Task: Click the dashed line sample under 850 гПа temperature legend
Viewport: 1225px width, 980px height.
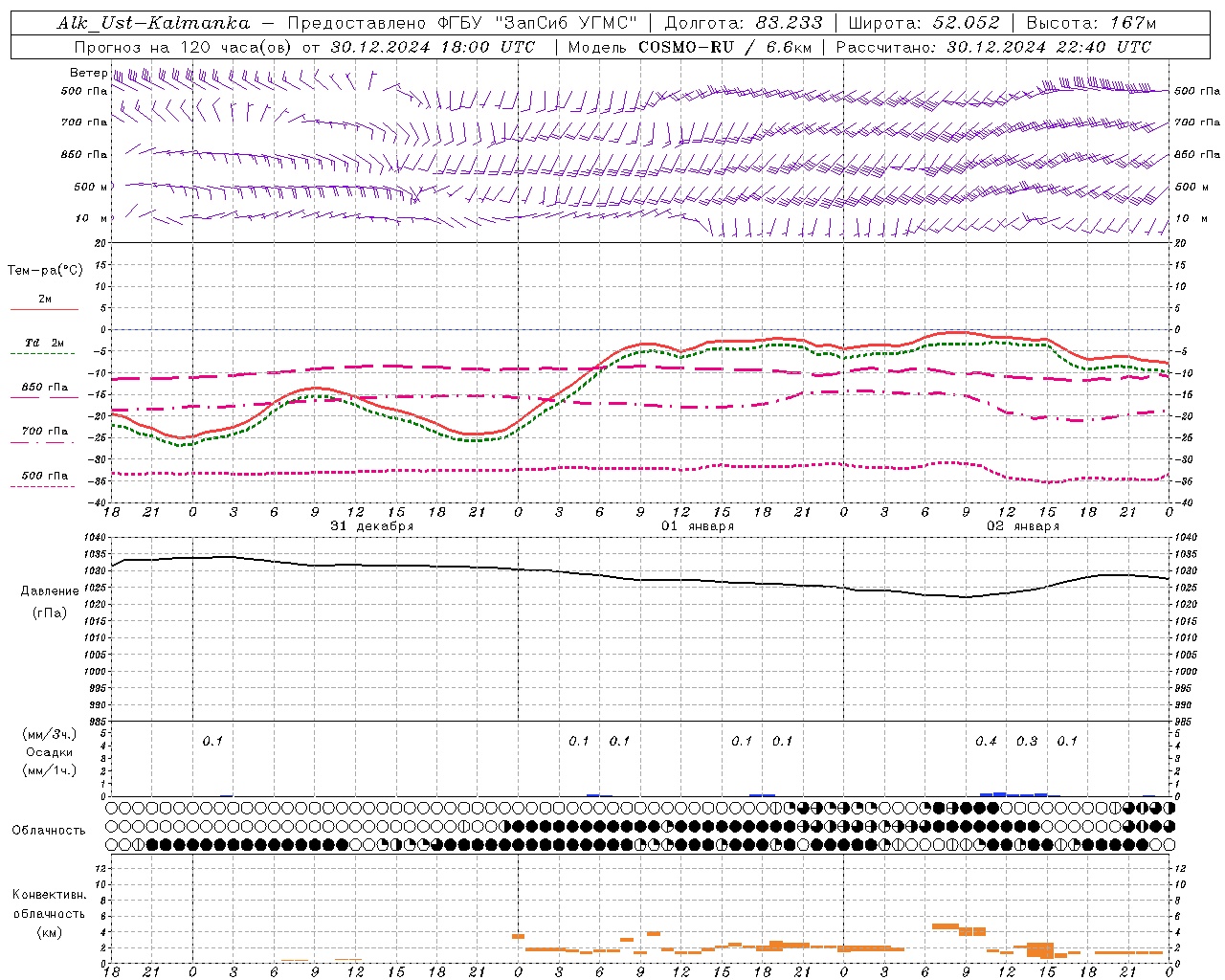Action: 43,397
